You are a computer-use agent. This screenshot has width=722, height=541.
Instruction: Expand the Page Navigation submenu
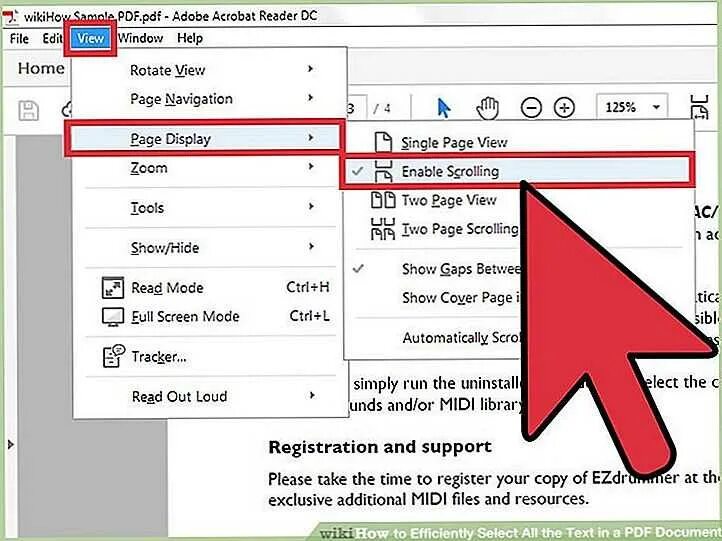[210, 99]
